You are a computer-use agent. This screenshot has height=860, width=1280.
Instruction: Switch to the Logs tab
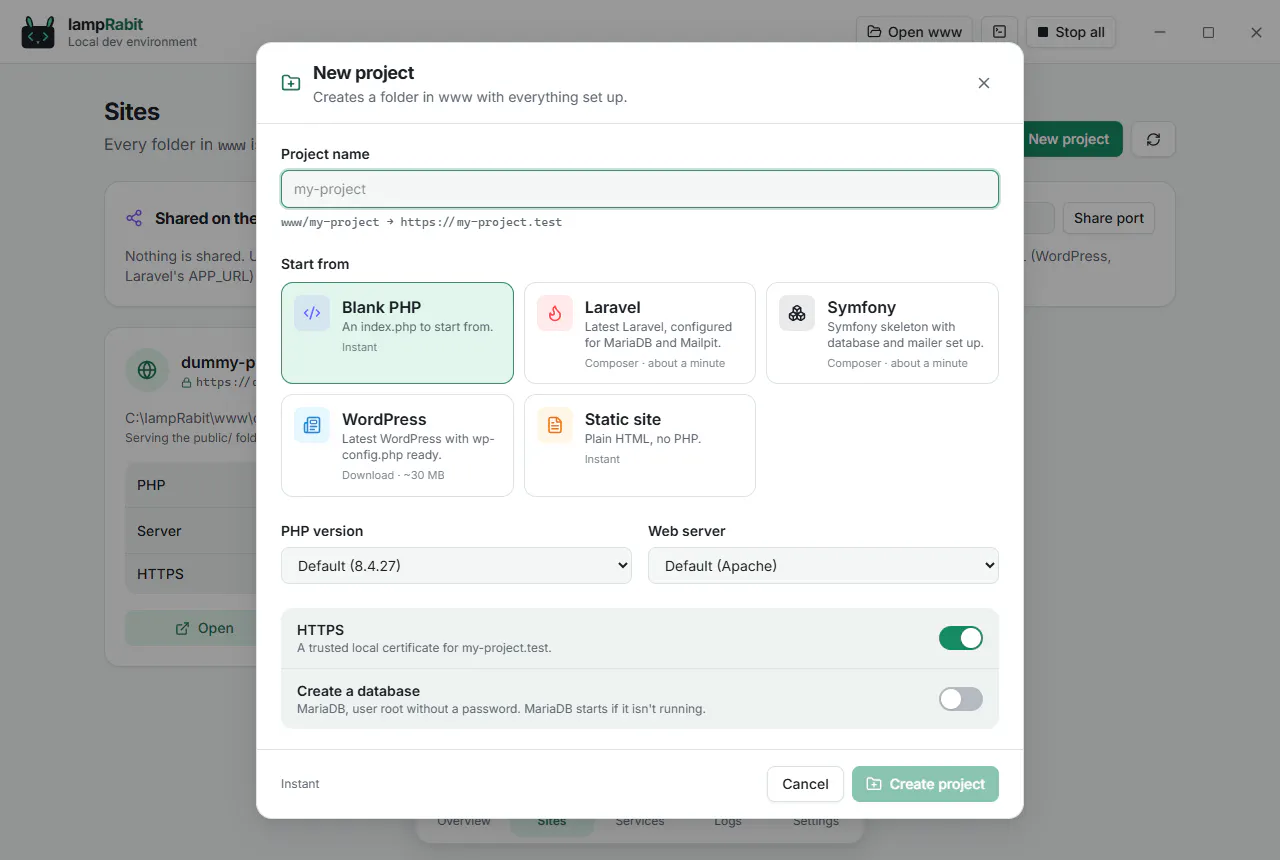(728, 821)
